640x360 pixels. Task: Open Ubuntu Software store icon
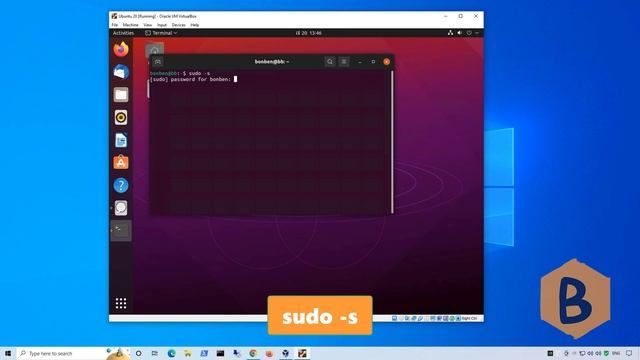[x=121, y=162]
